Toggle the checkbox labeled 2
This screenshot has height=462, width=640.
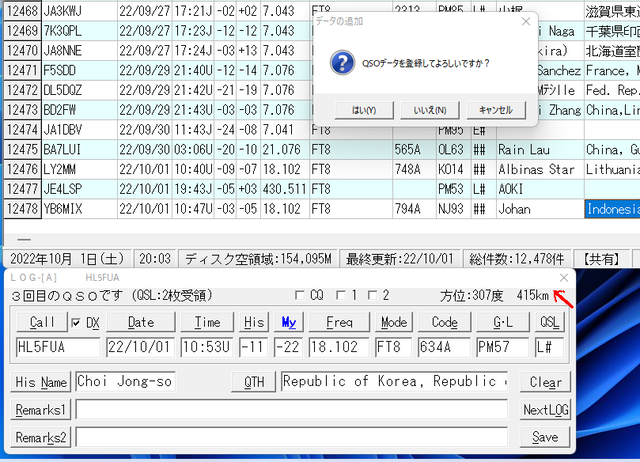pos(372,295)
